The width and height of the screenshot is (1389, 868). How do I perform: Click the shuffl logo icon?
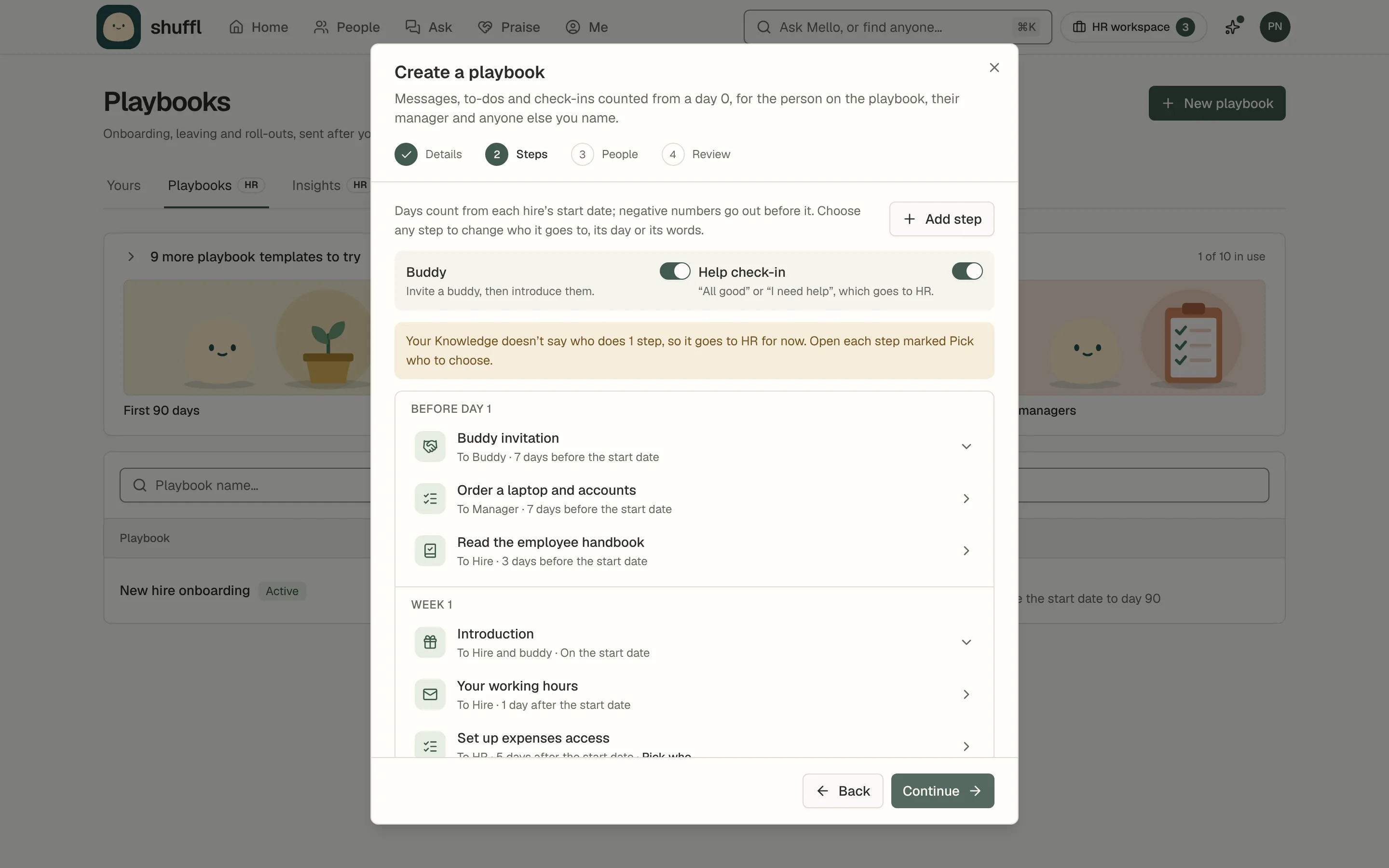[x=118, y=27]
